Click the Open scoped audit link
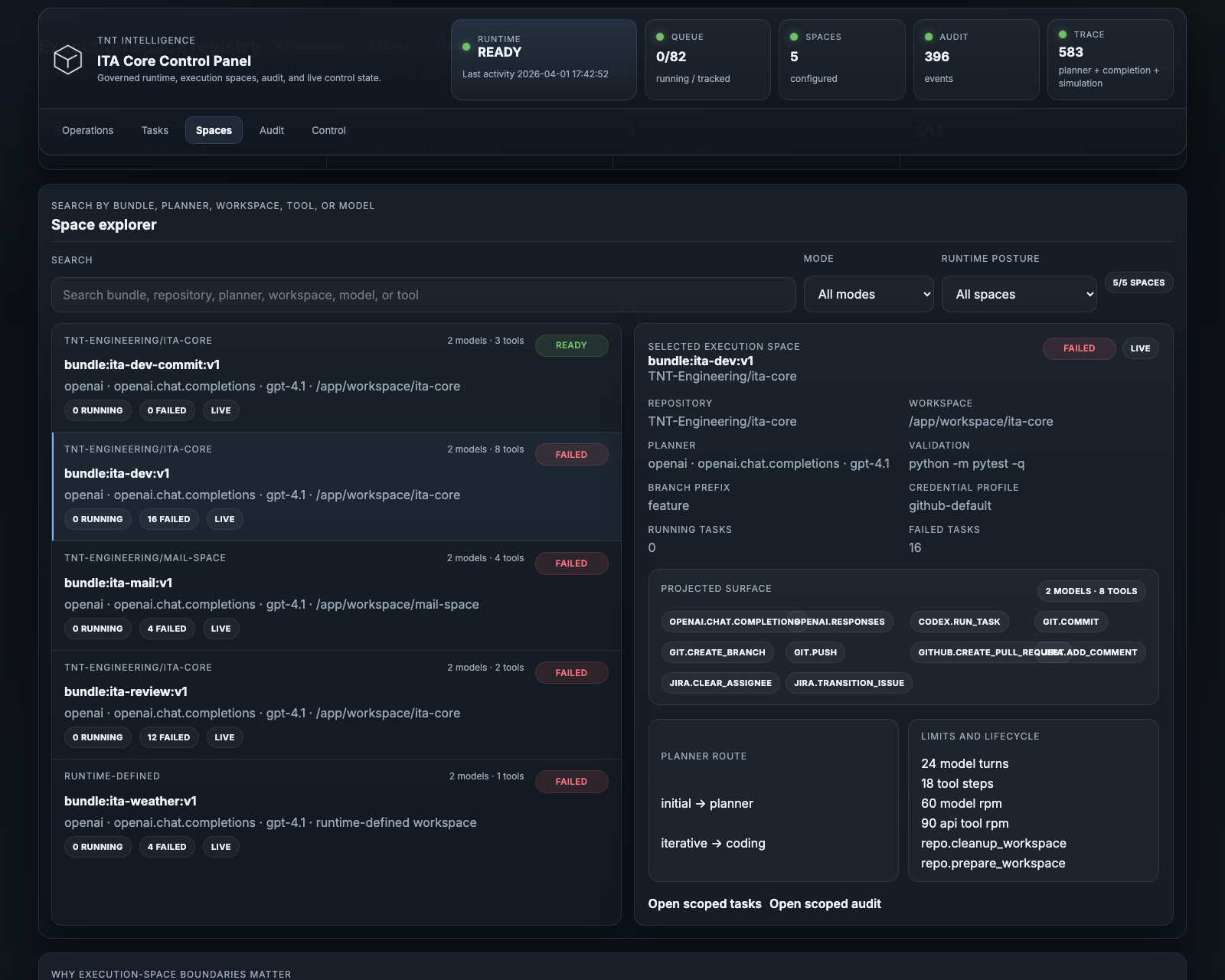The width and height of the screenshot is (1225, 980). [x=825, y=903]
